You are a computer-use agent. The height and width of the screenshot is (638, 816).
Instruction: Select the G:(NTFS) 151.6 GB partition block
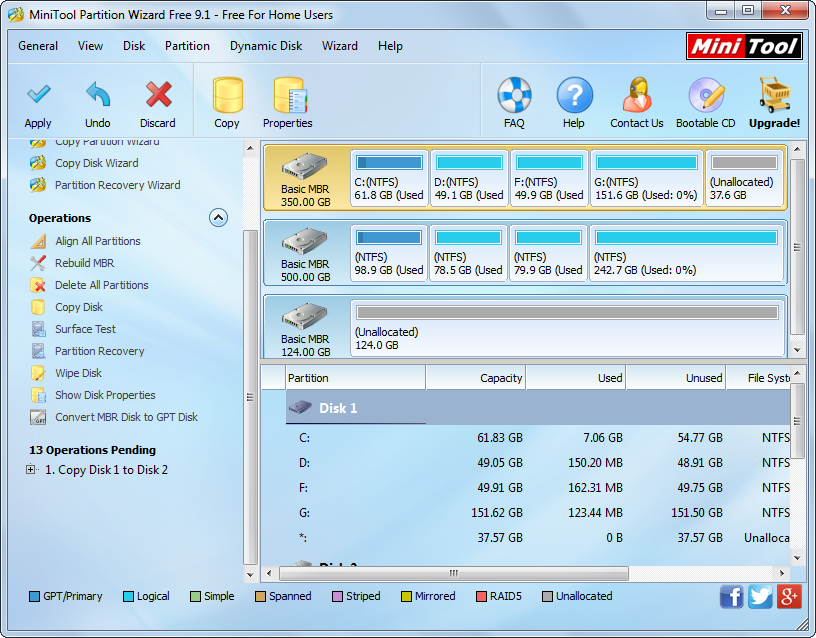tap(647, 178)
